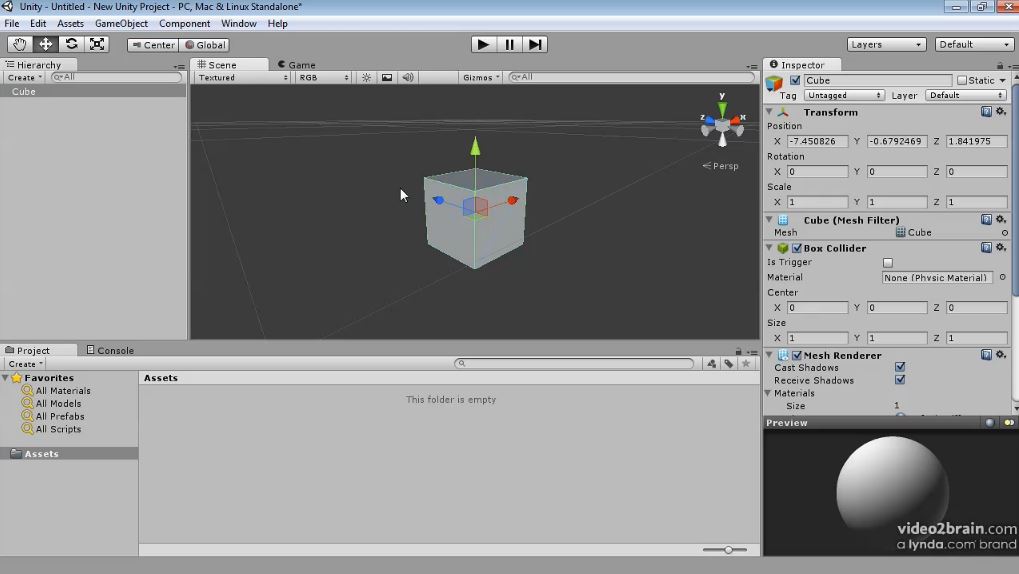The height and width of the screenshot is (574, 1019).
Task: Click the scene orientation gizmo
Action: click(x=722, y=124)
